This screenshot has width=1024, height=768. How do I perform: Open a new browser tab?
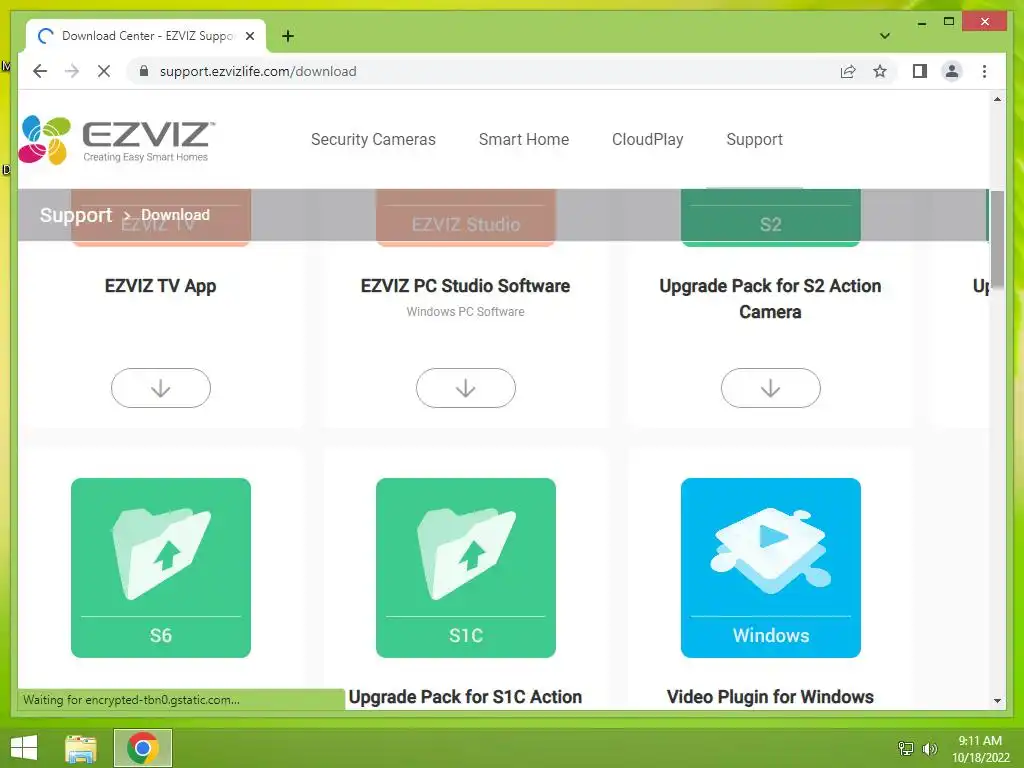287,36
